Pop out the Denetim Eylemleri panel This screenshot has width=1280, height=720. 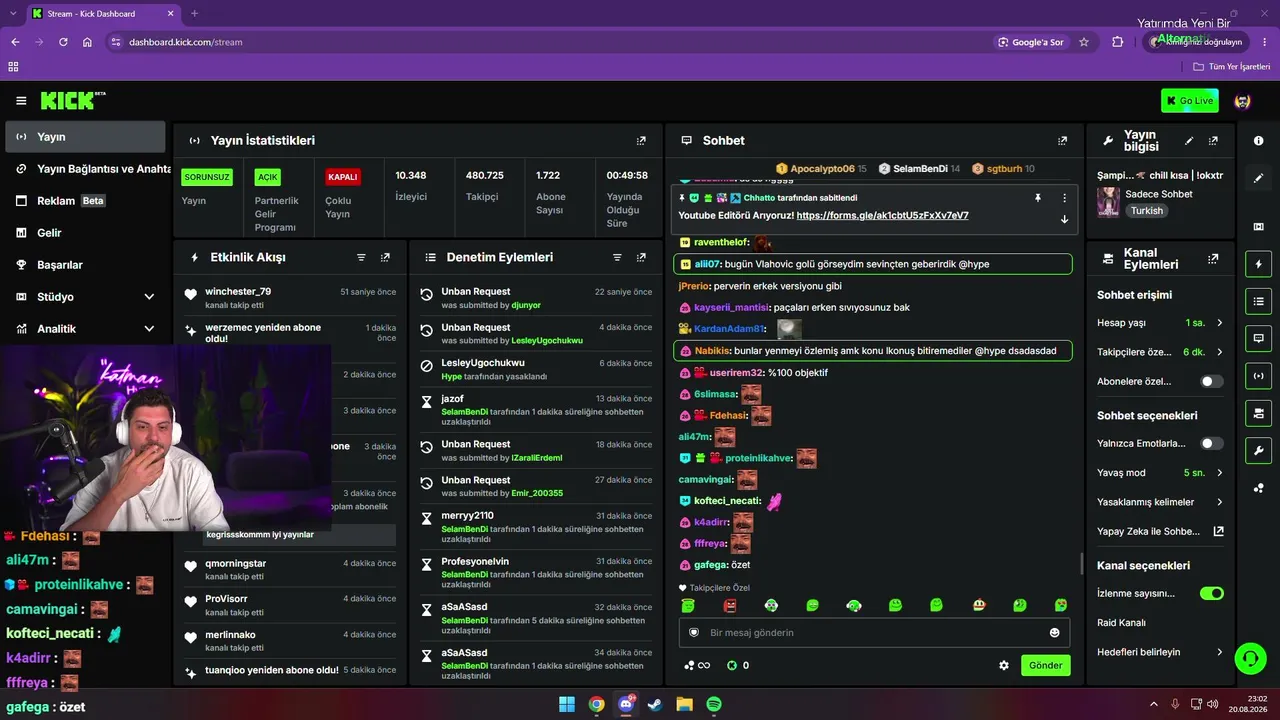pyautogui.click(x=641, y=257)
